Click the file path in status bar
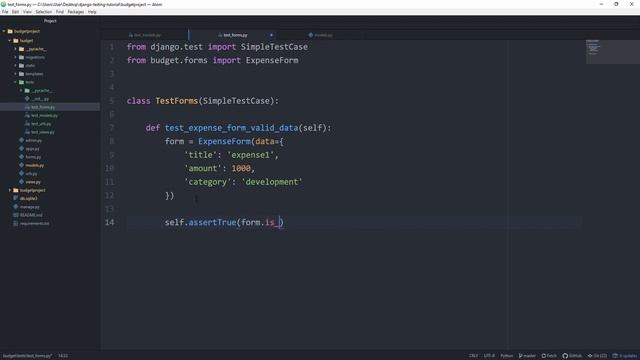Screen dimensions: 640x360 point(27,356)
